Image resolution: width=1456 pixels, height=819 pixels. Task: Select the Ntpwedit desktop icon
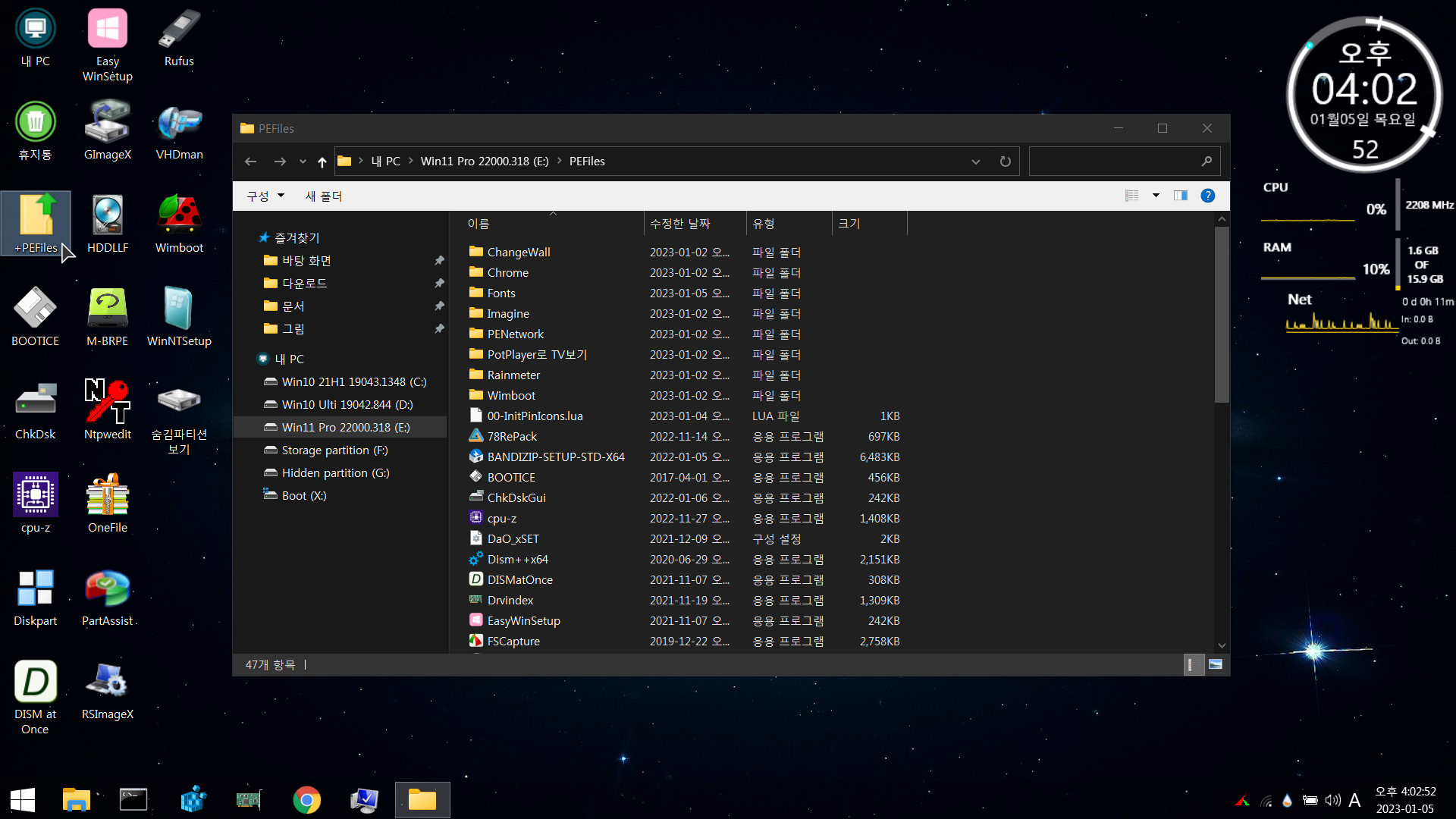107,411
